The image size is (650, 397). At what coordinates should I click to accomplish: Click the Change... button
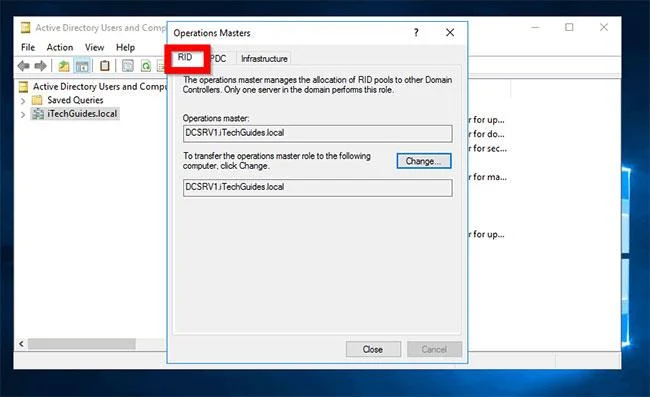point(424,161)
